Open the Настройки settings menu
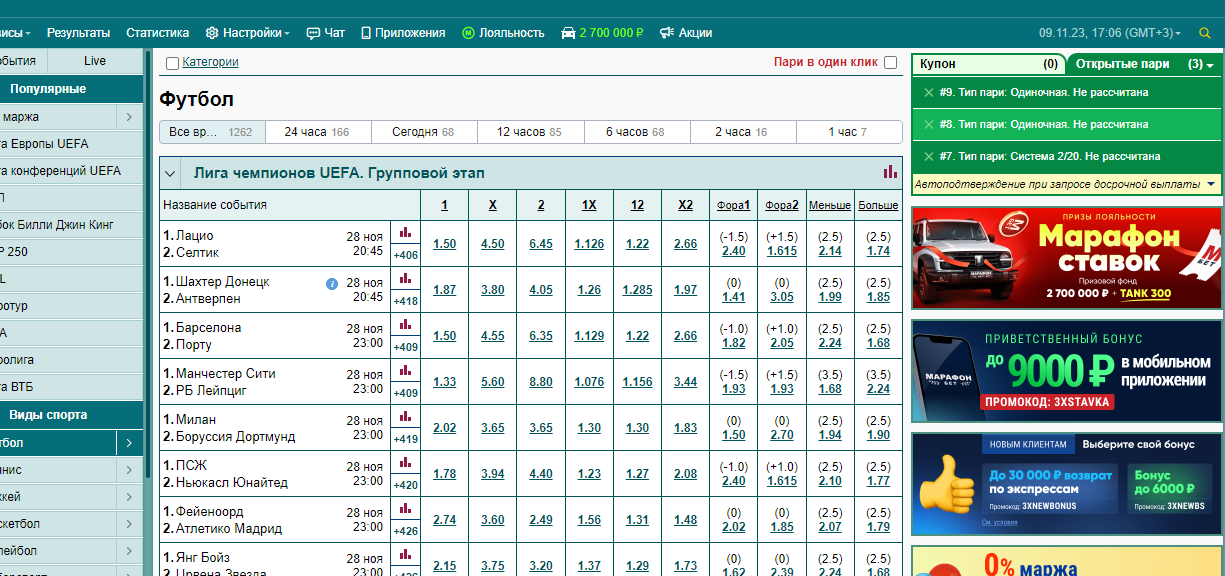This screenshot has height=576, width=1225. pyautogui.click(x=247, y=33)
